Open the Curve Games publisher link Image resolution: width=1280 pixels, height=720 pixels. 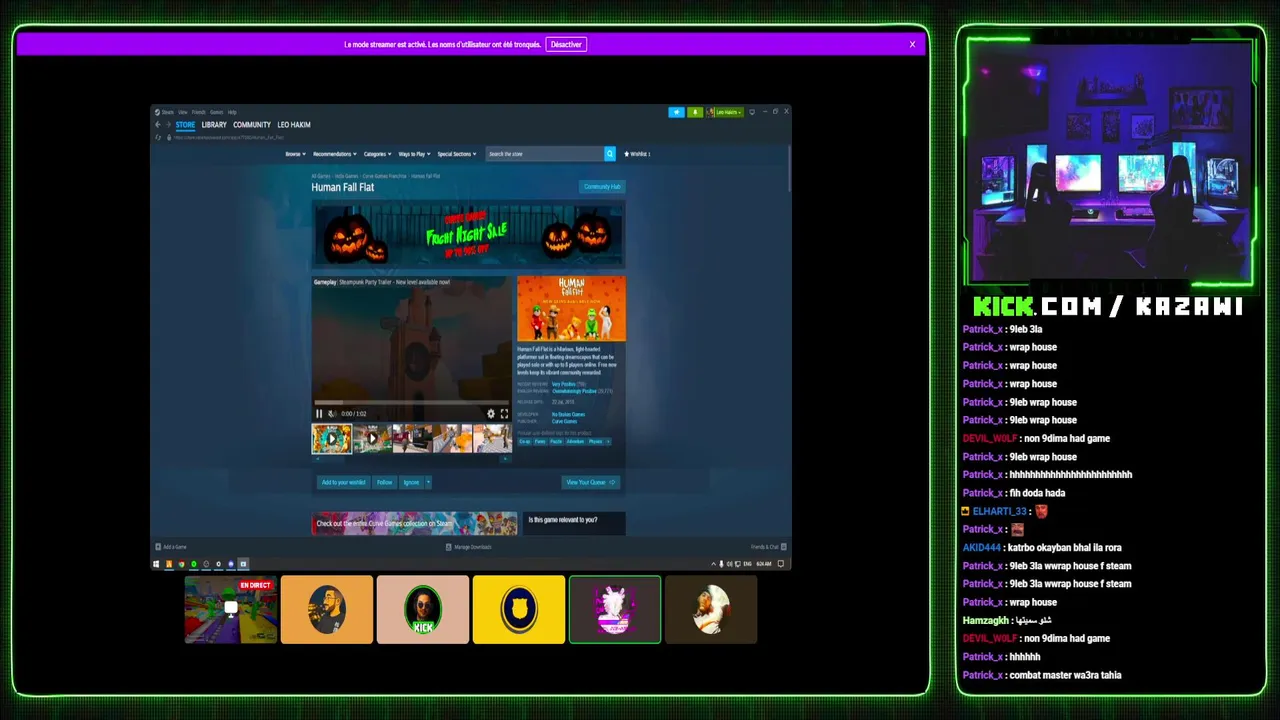pyautogui.click(x=564, y=421)
